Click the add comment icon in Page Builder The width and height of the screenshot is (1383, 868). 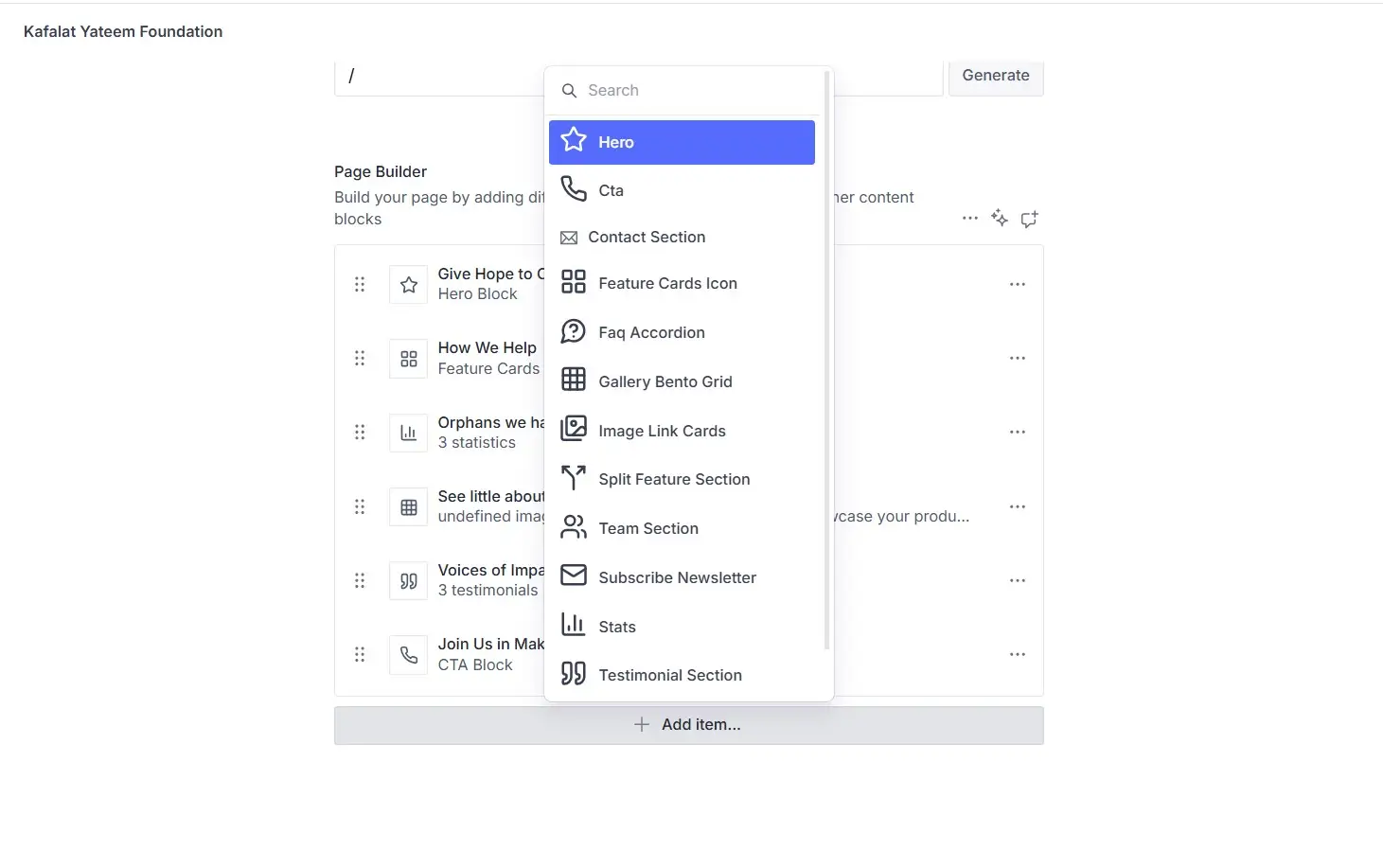coord(1029,219)
